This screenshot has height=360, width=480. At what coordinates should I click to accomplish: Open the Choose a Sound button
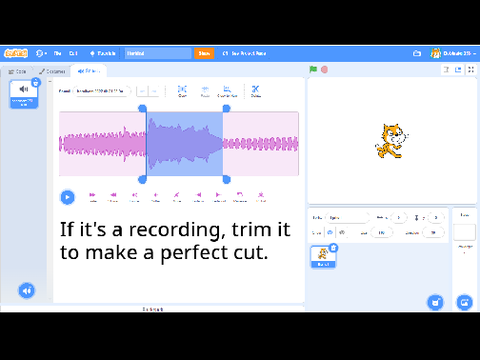click(27, 291)
